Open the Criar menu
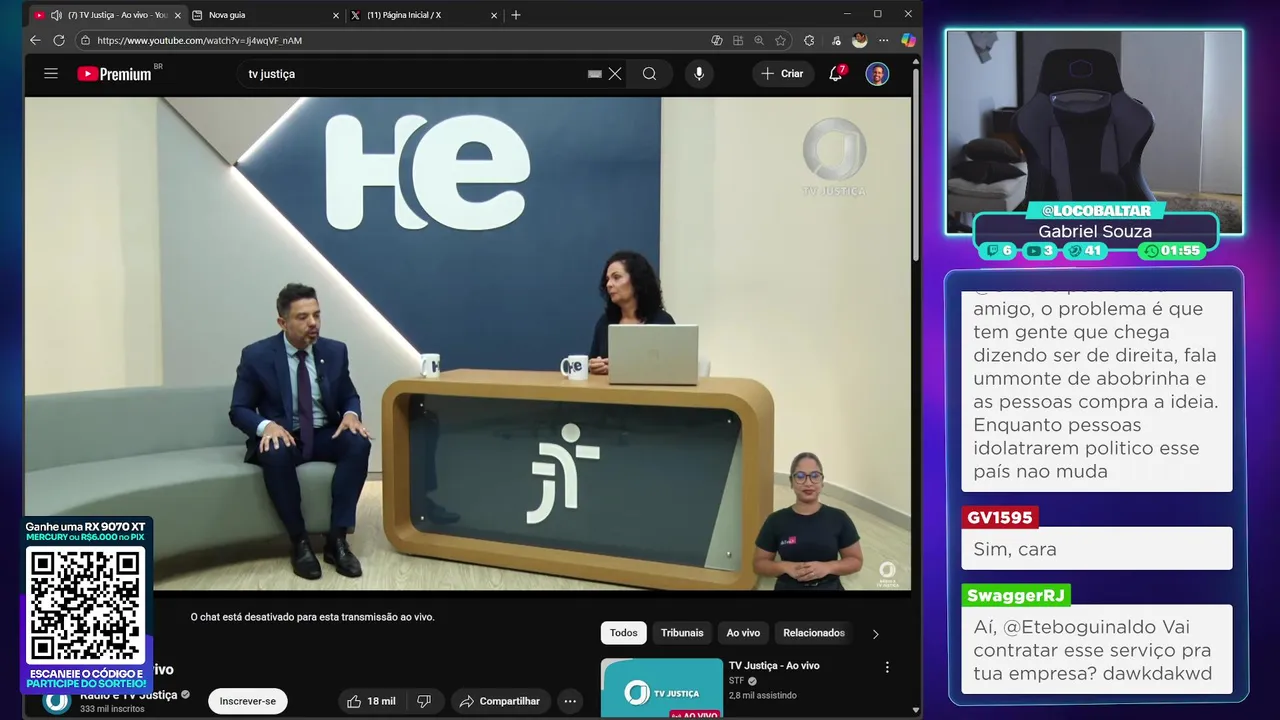This screenshot has height=720, width=1280. [x=783, y=73]
